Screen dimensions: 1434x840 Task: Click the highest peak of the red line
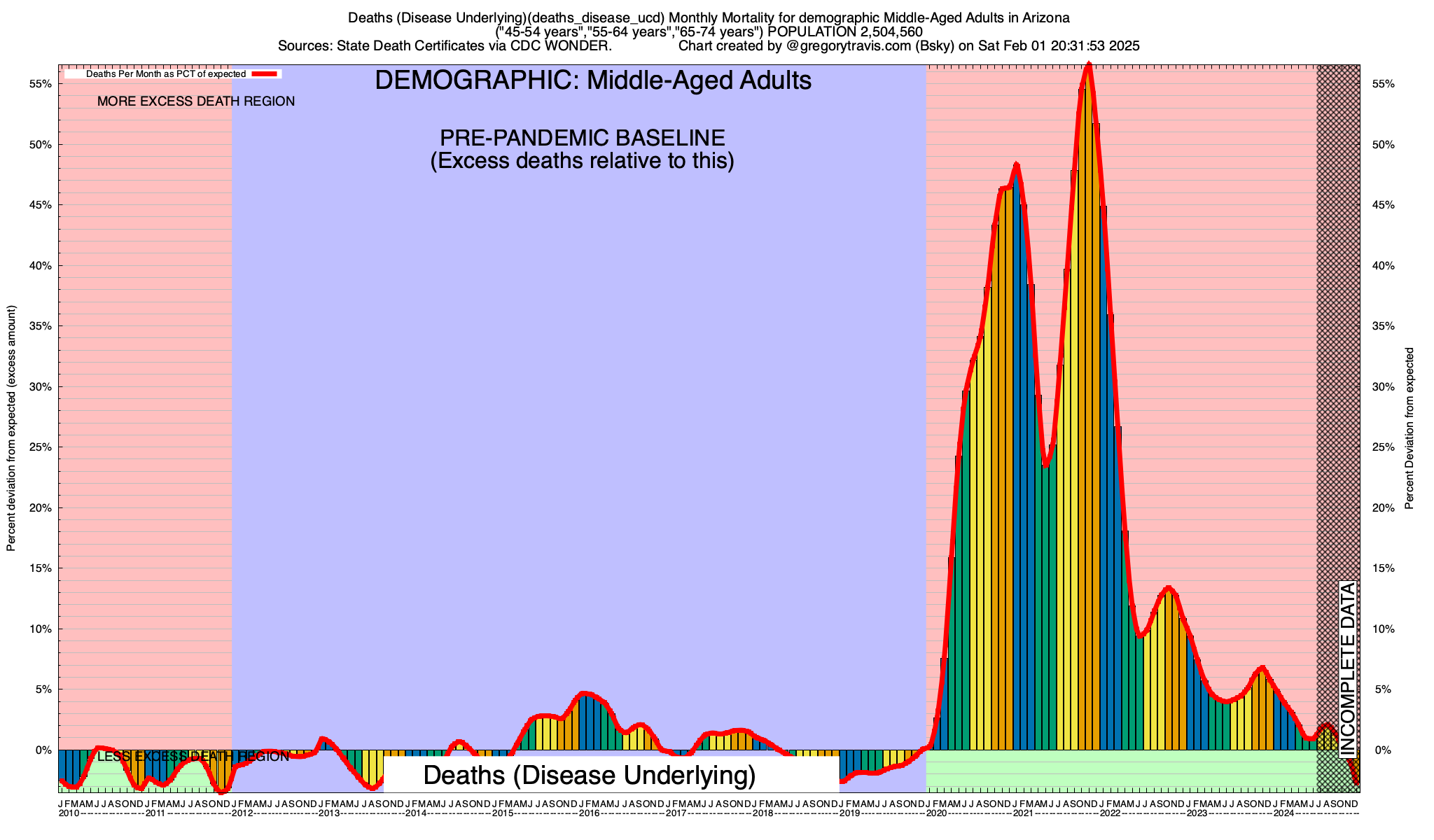[x=1089, y=65]
